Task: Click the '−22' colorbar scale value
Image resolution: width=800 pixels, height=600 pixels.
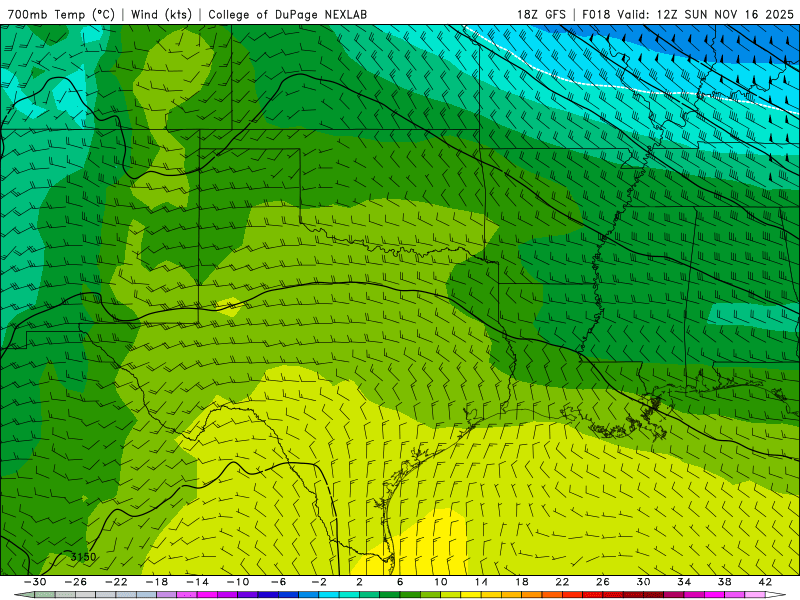Action: click(x=116, y=582)
